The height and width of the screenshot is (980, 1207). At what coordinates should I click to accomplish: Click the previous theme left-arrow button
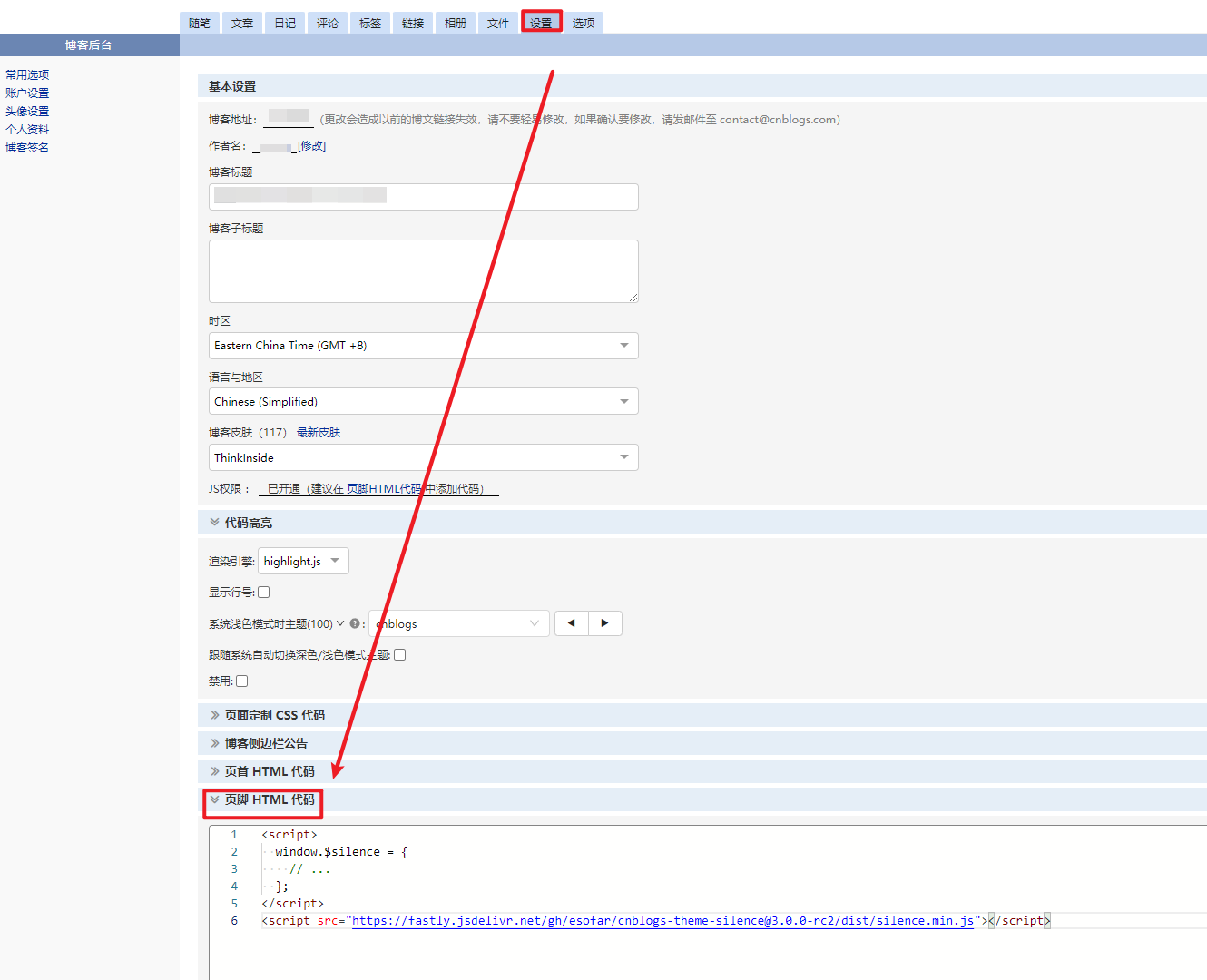(x=571, y=623)
